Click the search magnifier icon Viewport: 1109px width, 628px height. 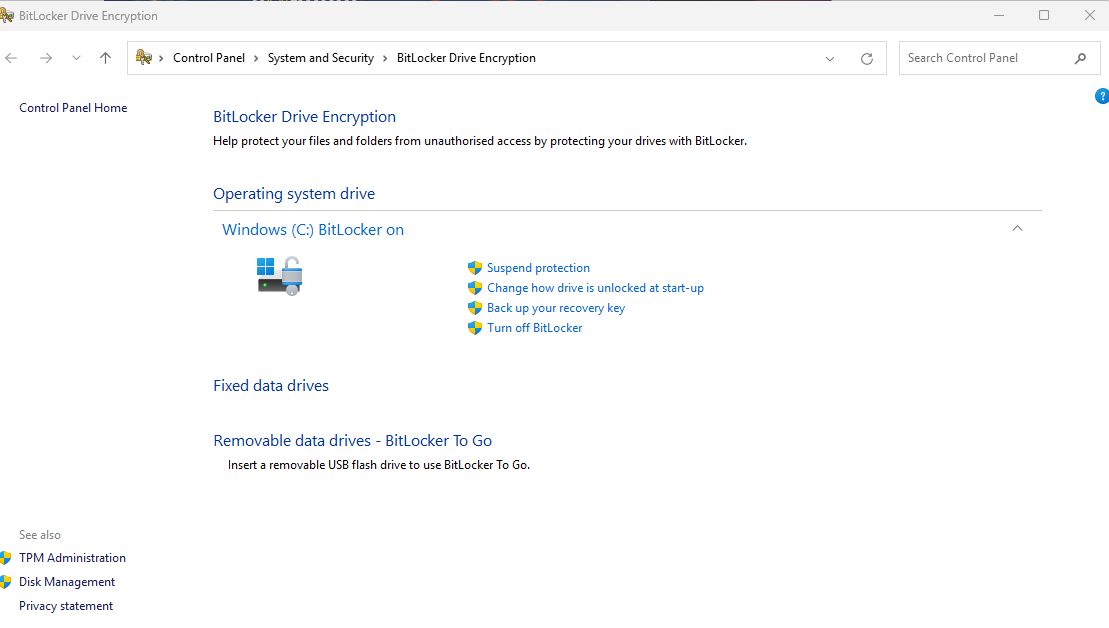point(1080,59)
